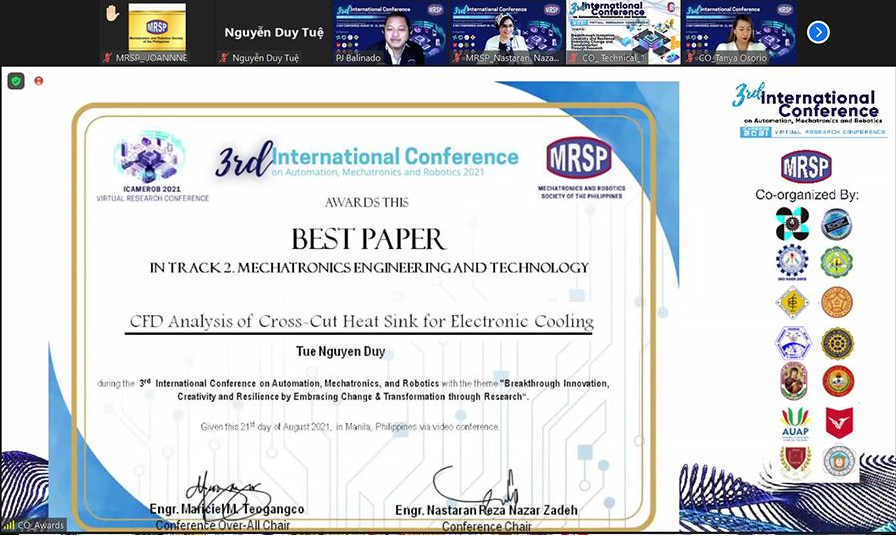Click 'Engr. Nastaran Reza Nazar Zadeh' signature name
This screenshot has width=896, height=536.
tap(486, 510)
